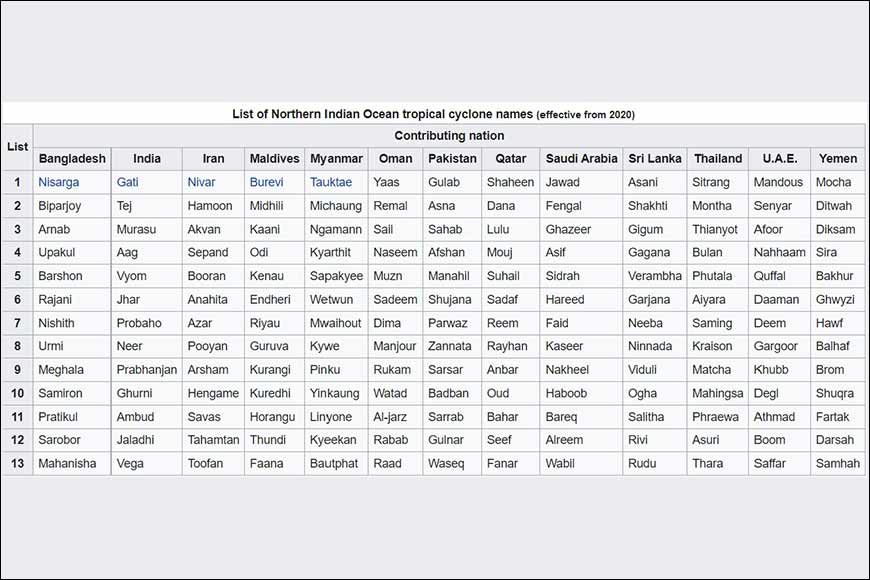870x580 pixels.
Task: Open the Tauktae link under Myanmar
Action: tap(331, 182)
